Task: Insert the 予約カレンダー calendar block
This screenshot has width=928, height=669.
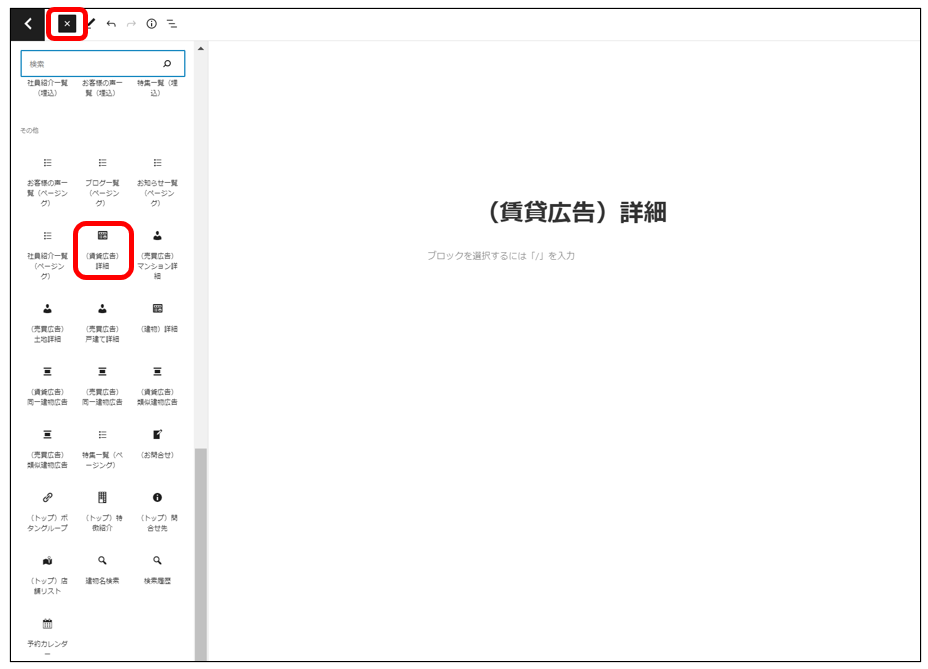Action: (x=47, y=634)
